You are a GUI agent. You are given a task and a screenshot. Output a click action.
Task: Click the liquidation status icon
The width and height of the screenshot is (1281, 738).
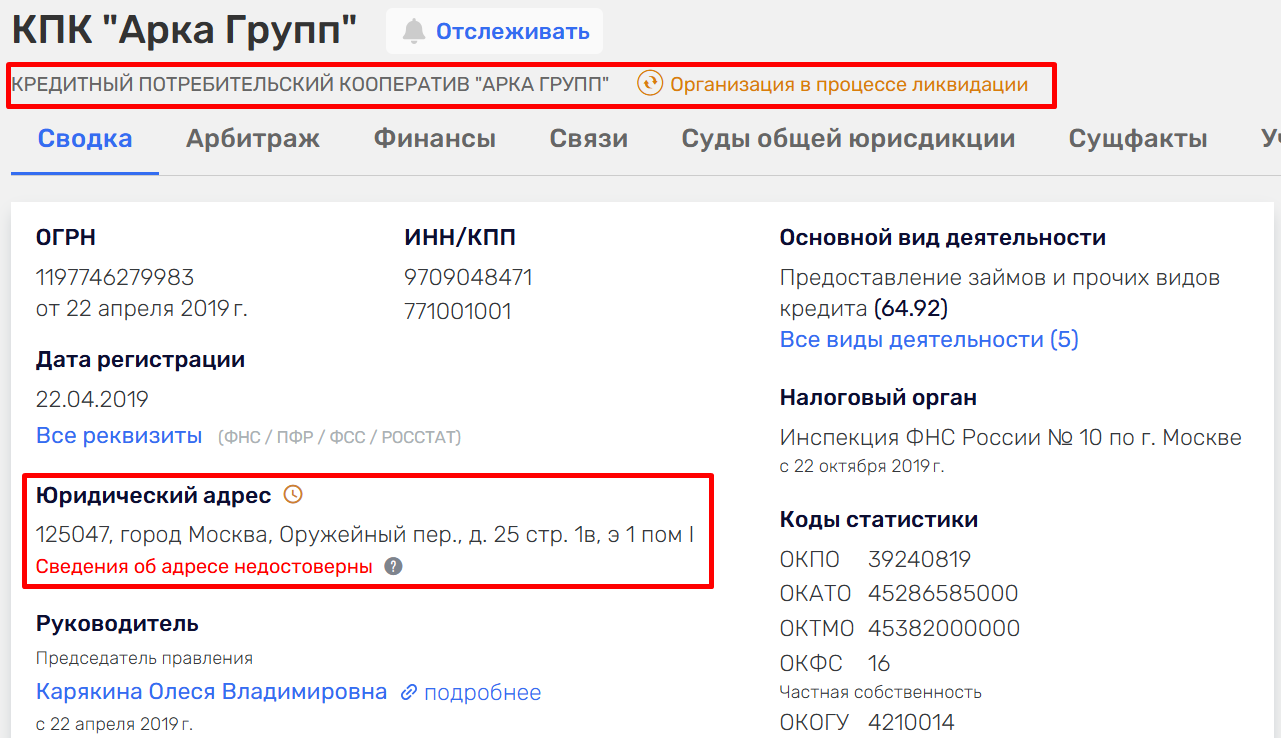point(650,84)
